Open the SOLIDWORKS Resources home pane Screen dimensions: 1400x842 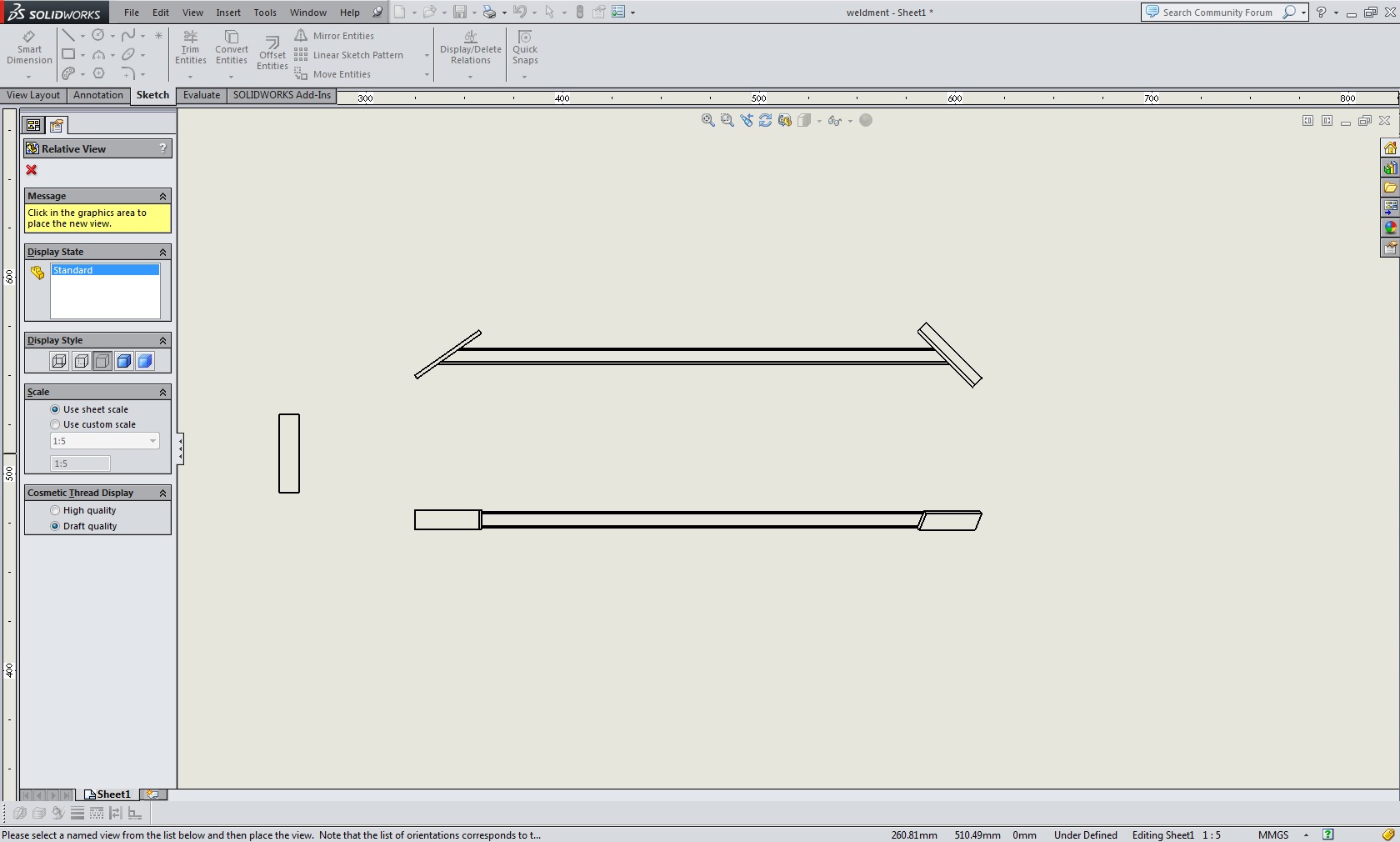coord(1390,148)
